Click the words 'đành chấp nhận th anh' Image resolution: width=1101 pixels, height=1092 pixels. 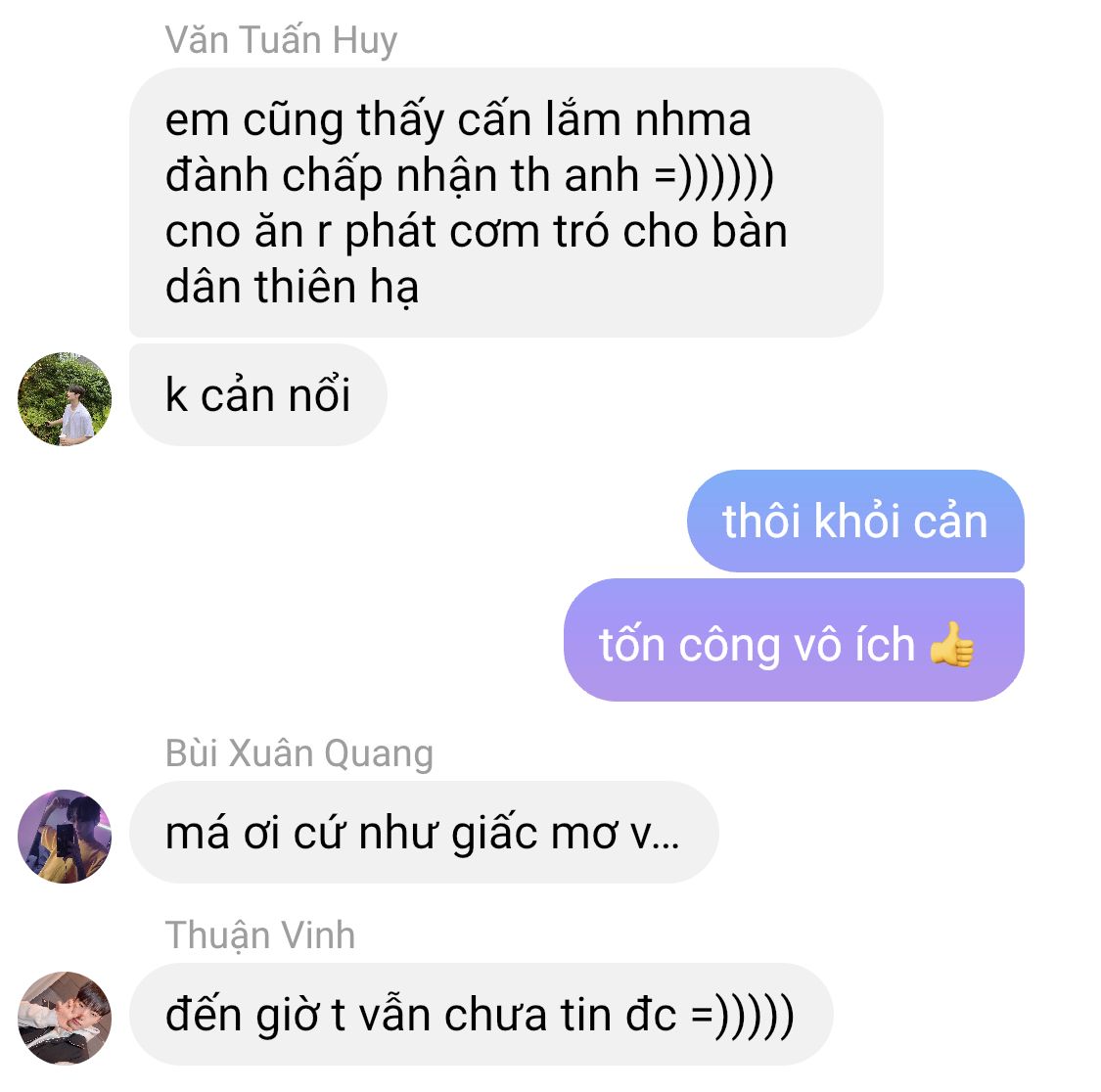tap(401, 175)
